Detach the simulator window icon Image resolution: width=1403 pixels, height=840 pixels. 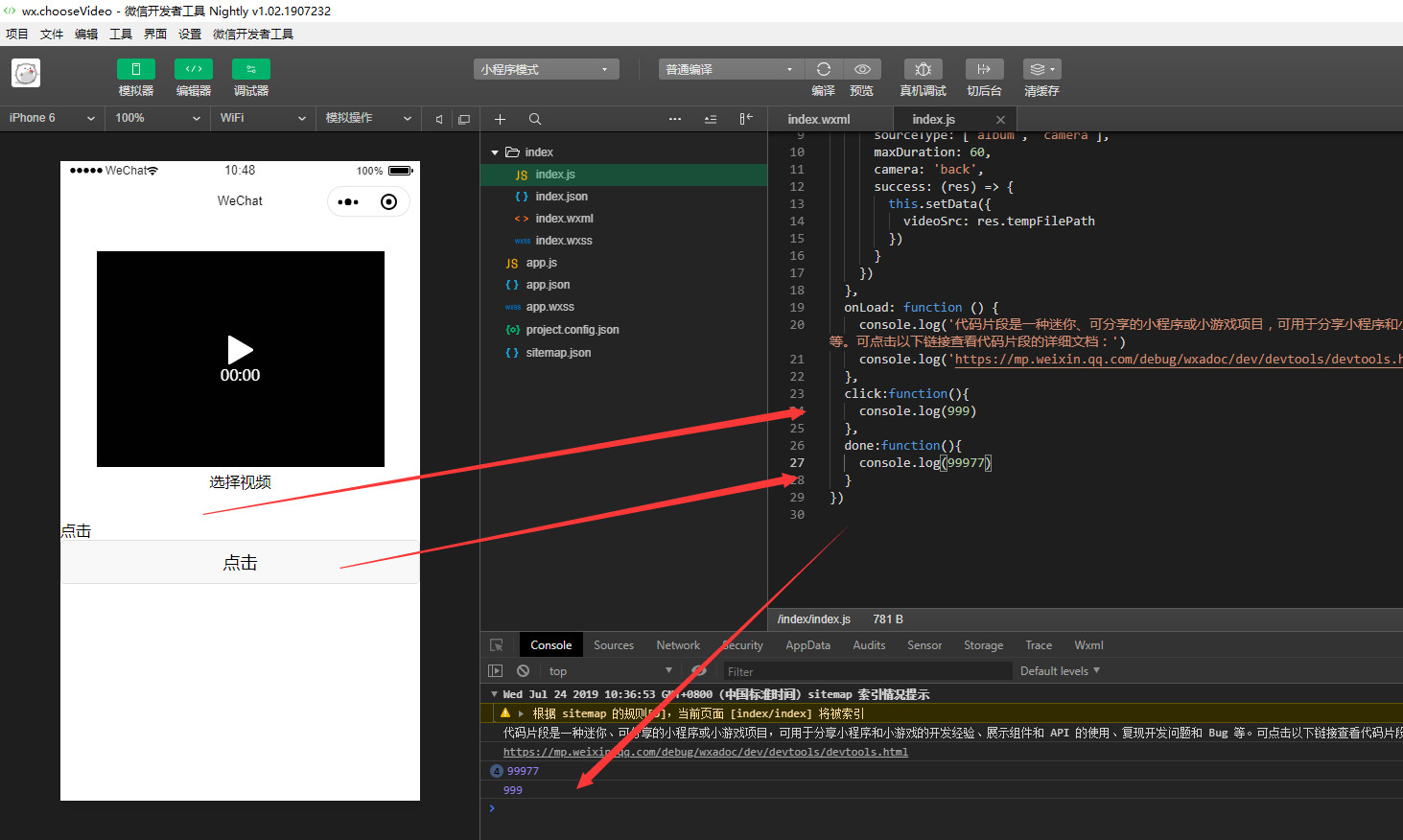coord(464,119)
